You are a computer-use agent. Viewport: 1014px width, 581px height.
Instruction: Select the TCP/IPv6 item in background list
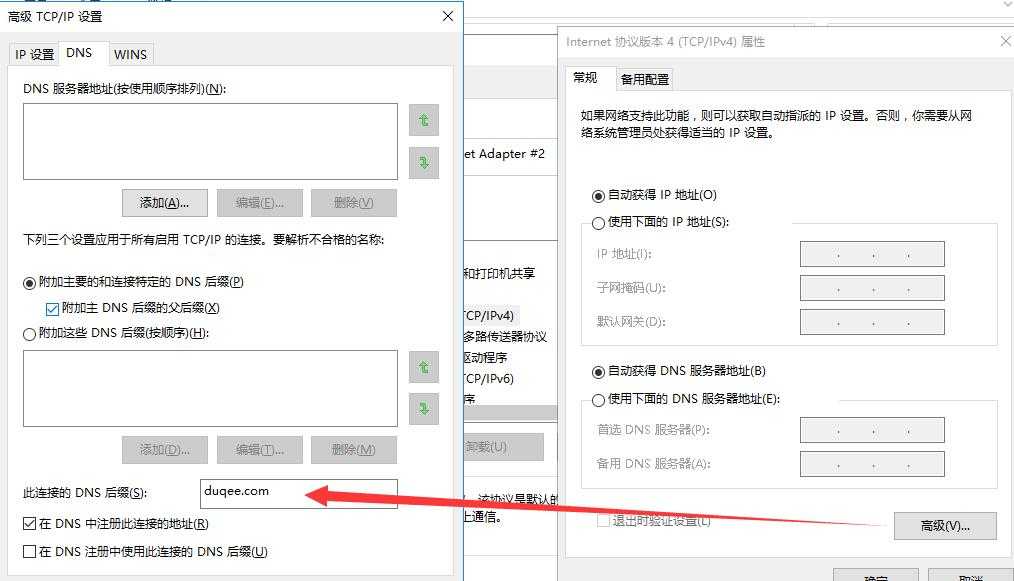490,378
